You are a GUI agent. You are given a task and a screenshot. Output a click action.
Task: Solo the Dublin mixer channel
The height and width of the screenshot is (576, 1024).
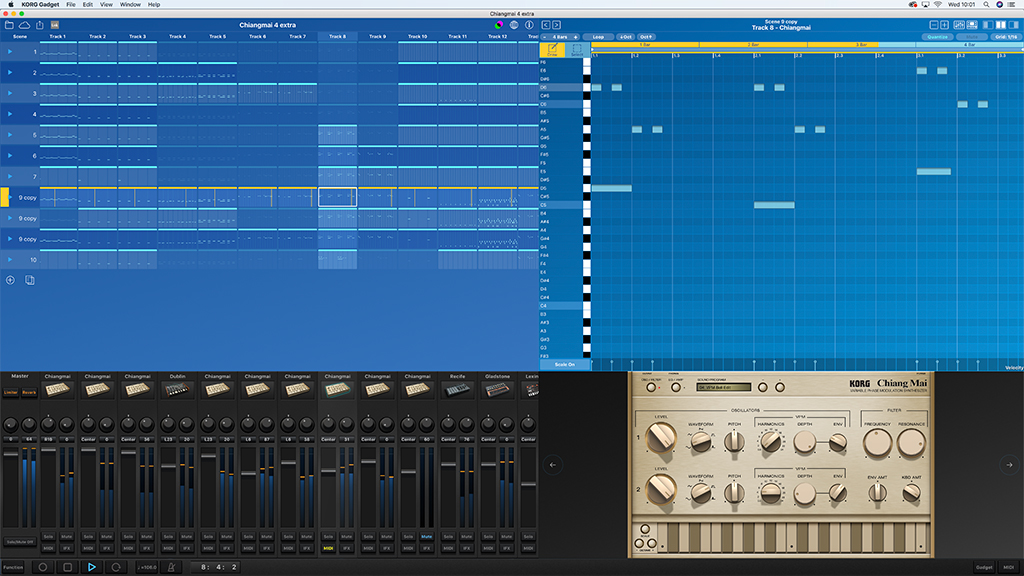click(168, 537)
